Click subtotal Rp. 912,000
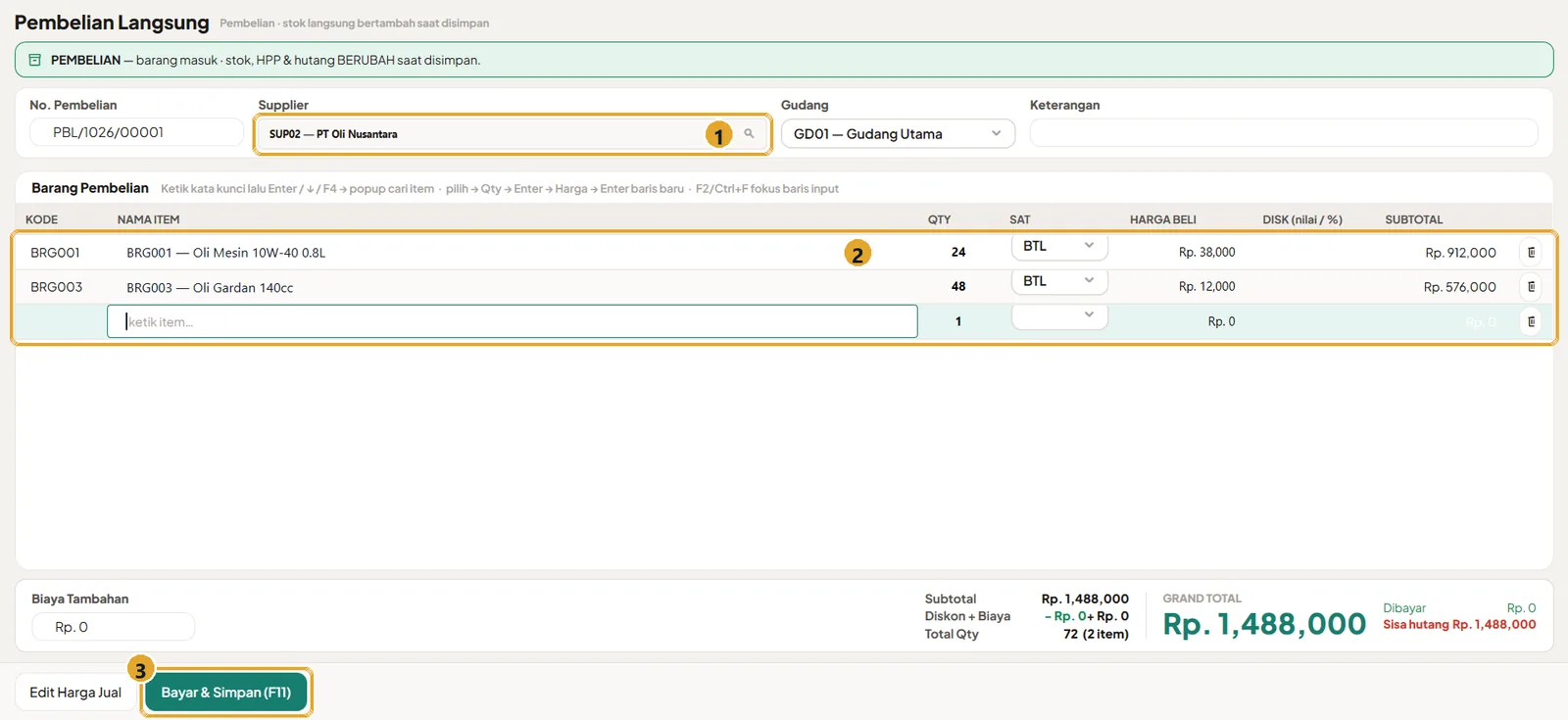This screenshot has height=720, width=1568. point(1460,253)
